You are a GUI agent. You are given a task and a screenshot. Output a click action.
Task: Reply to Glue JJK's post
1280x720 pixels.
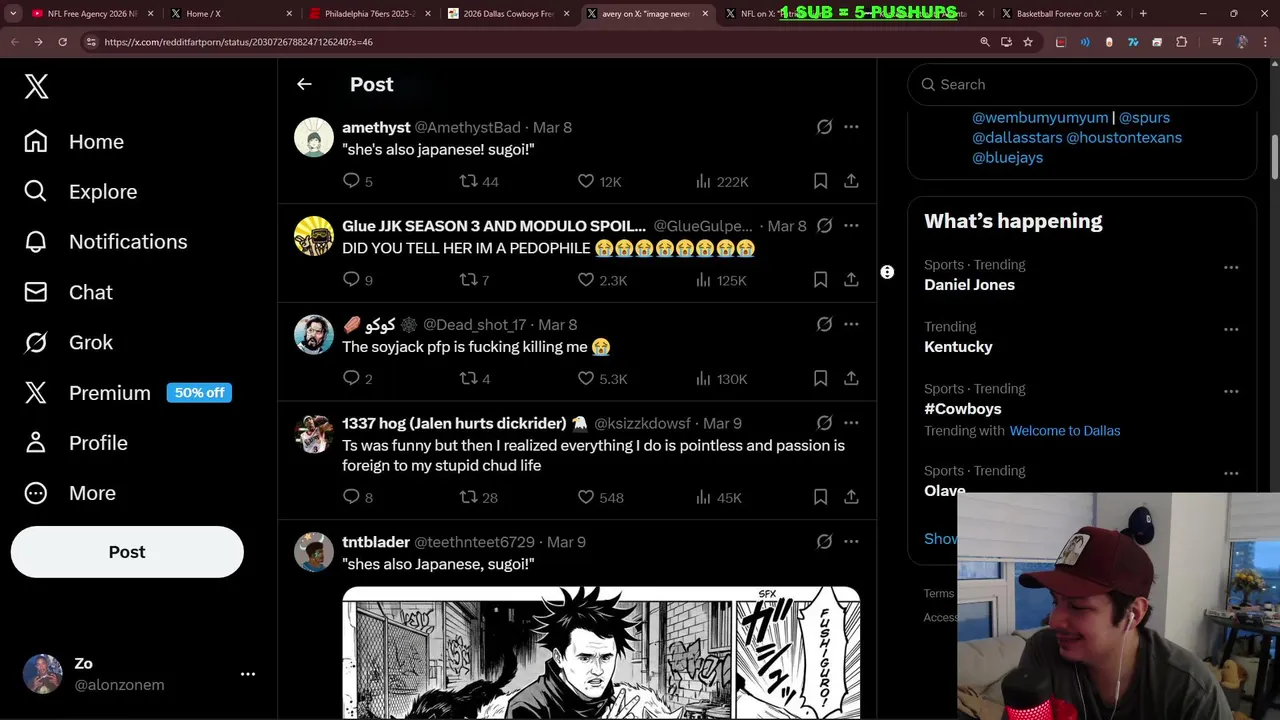pos(351,280)
